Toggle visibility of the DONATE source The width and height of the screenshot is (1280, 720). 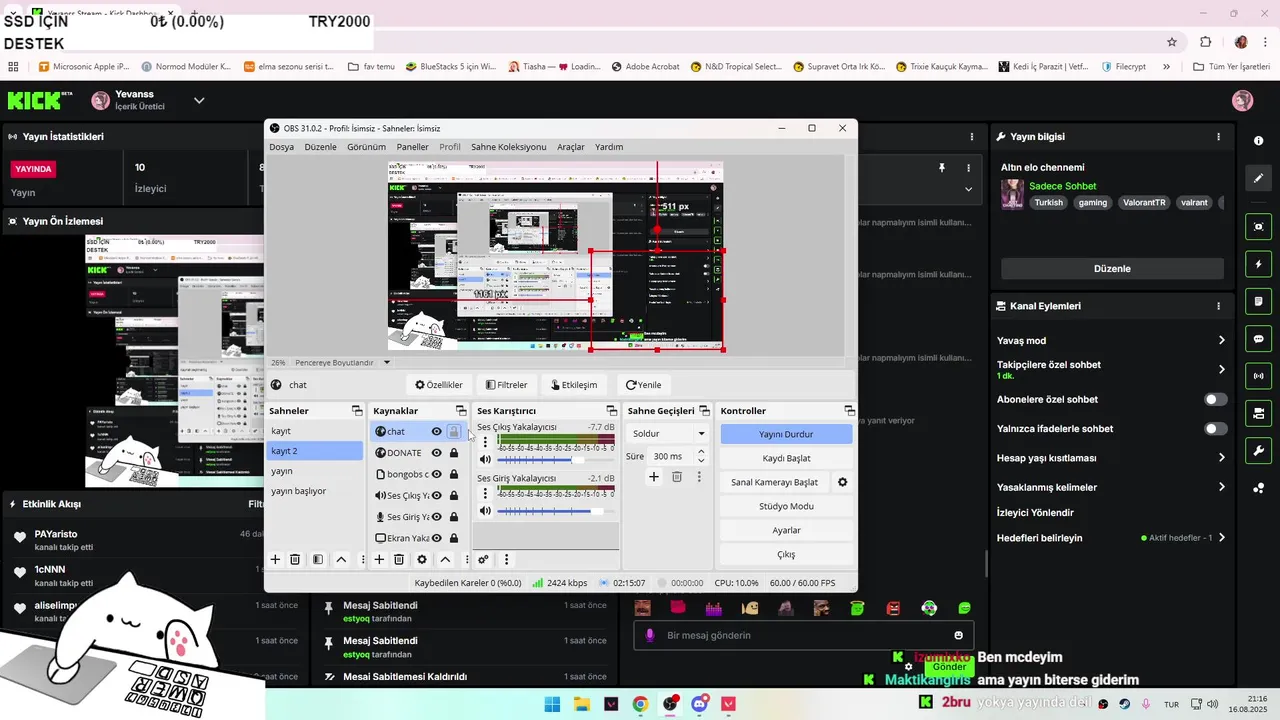[437, 453]
